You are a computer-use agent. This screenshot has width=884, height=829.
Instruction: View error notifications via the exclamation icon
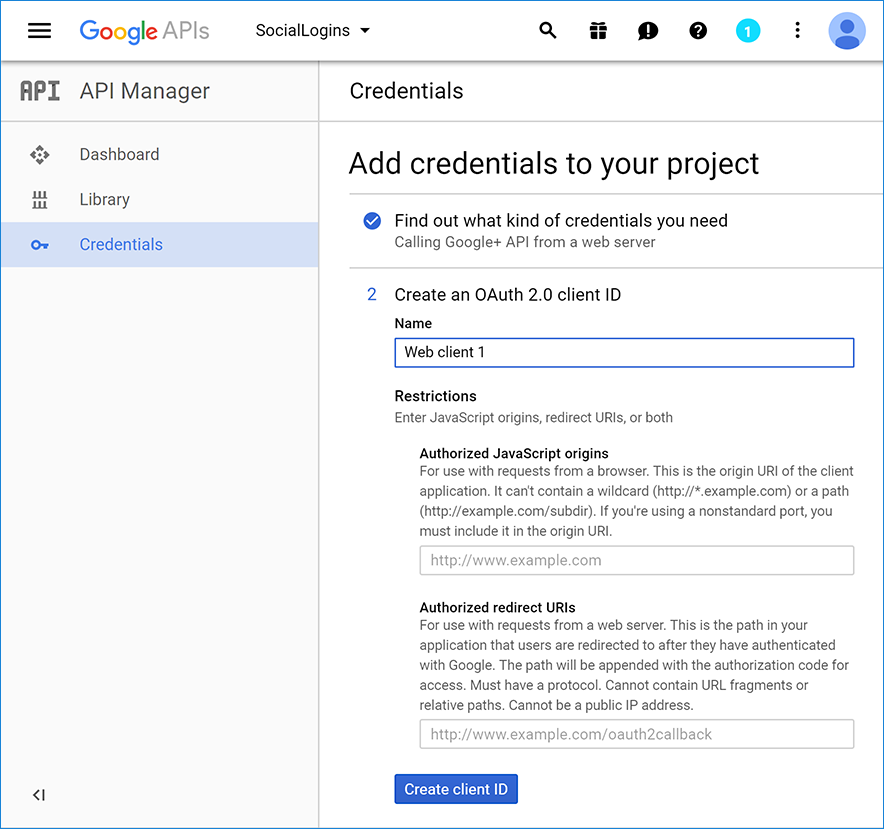coord(647,31)
